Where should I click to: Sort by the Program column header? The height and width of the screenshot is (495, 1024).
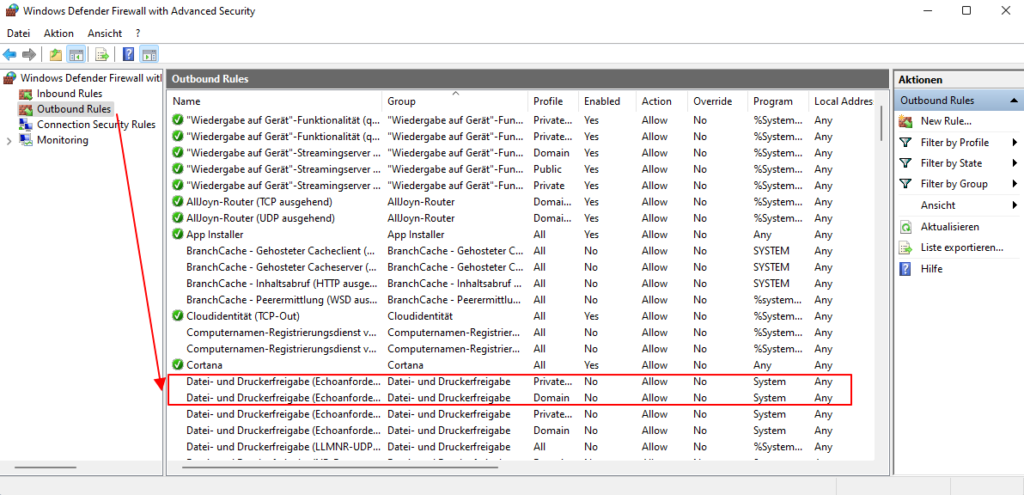pyautogui.click(x=778, y=101)
